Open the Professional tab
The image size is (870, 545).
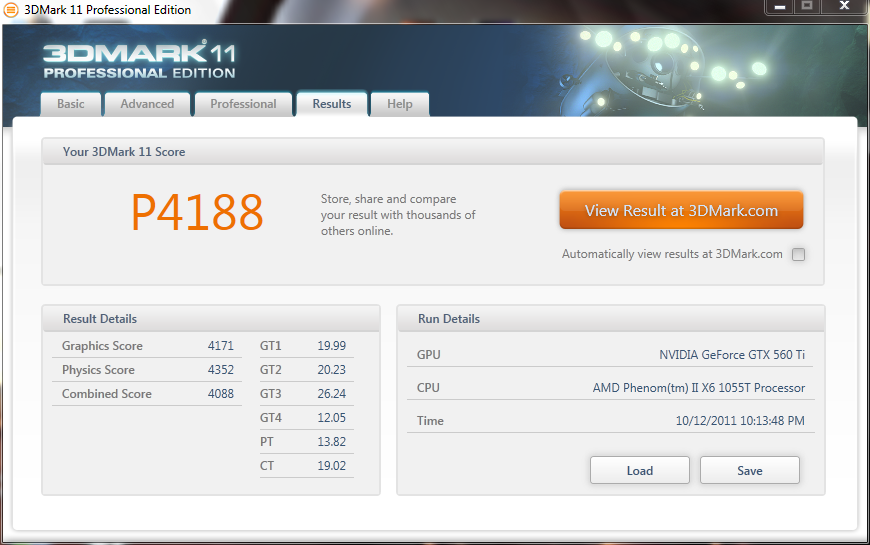point(243,104)
